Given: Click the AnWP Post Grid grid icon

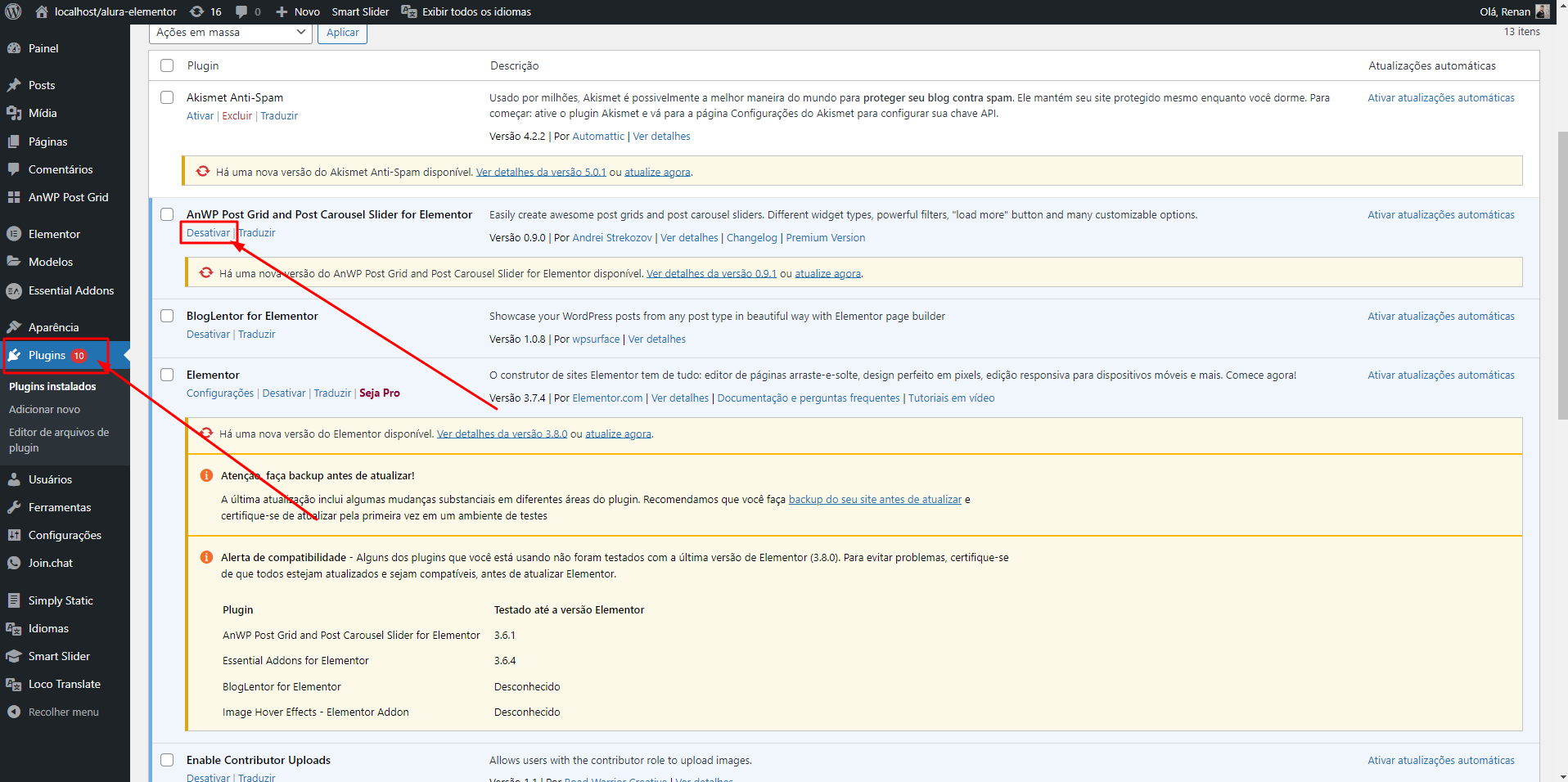Looking at the screenshot, I should pos(14,197).
